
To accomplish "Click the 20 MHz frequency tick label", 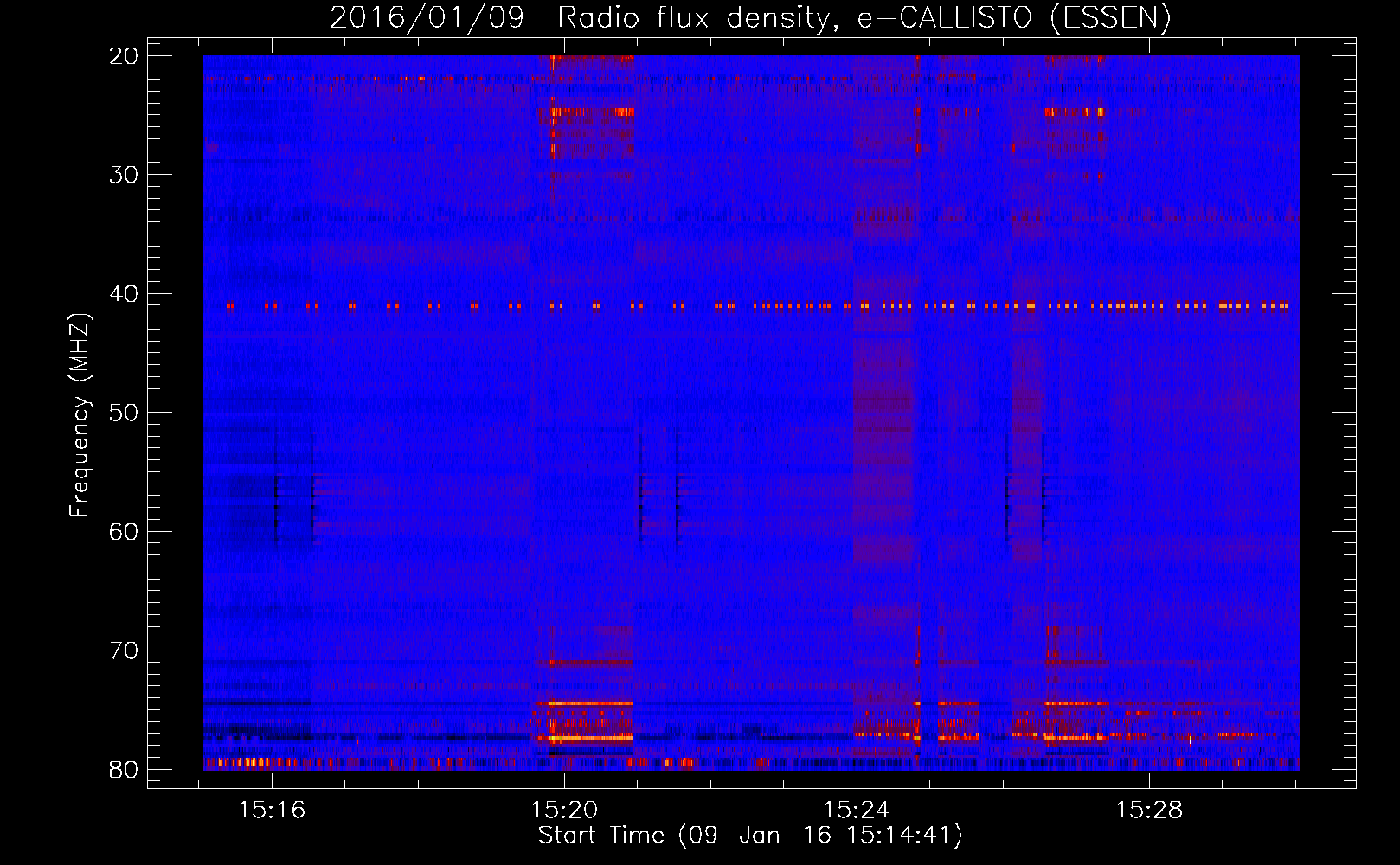I will point(124,56).
